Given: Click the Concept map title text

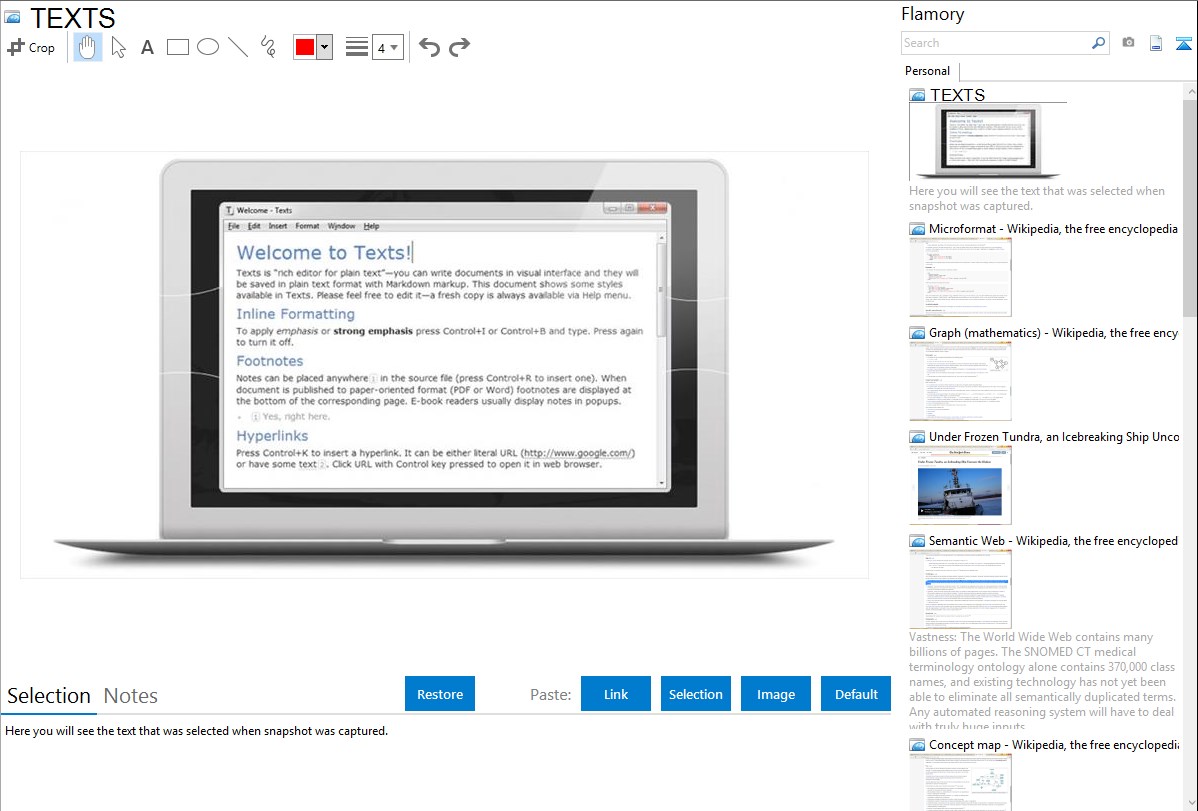Looking at the screenshot, I should (x=1054, y=744).
